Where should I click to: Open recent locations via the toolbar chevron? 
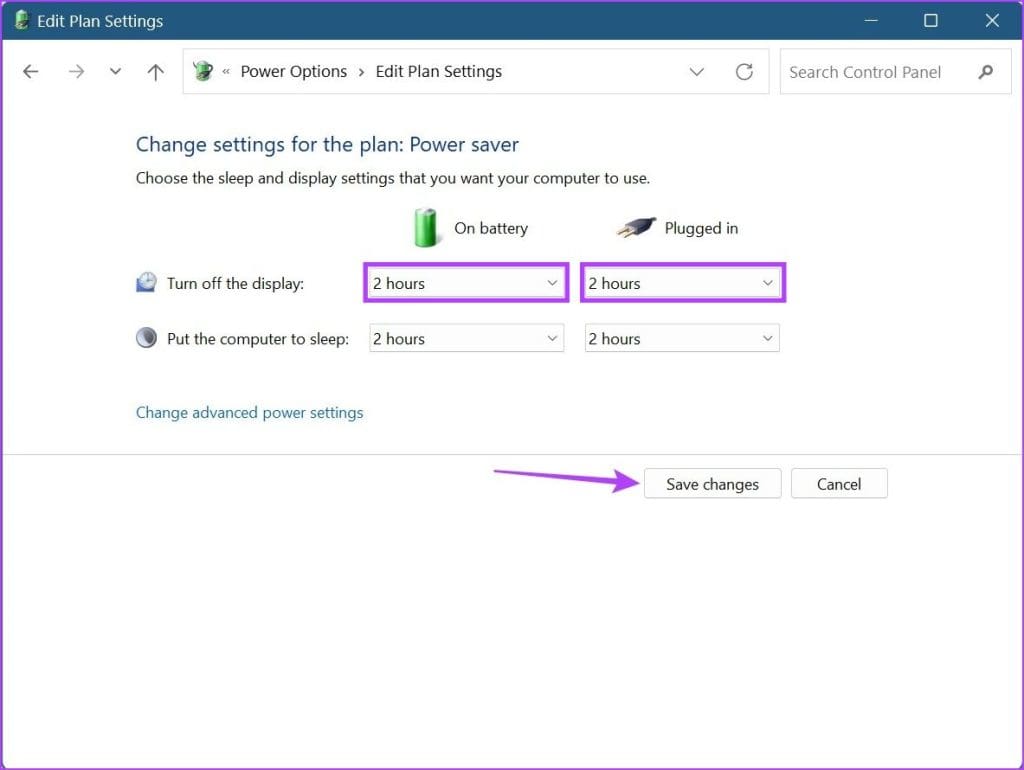click(114, 71)
